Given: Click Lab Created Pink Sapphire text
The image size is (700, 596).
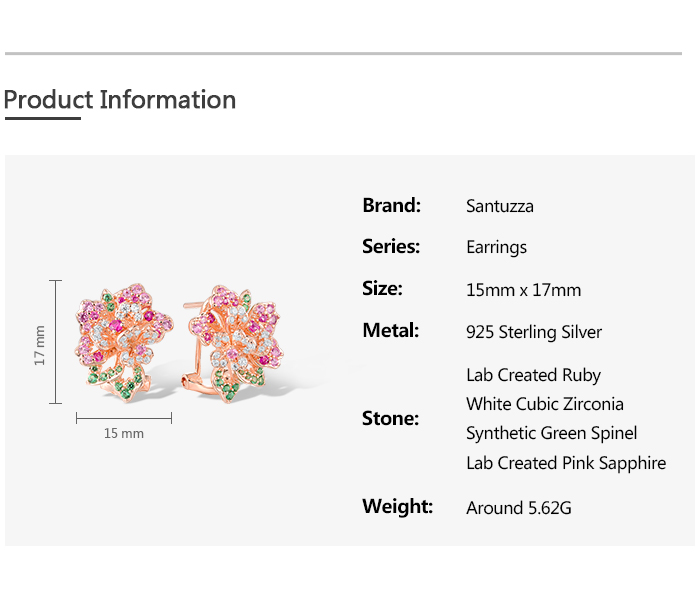Looking at the screenshot, I should [565, 462].
